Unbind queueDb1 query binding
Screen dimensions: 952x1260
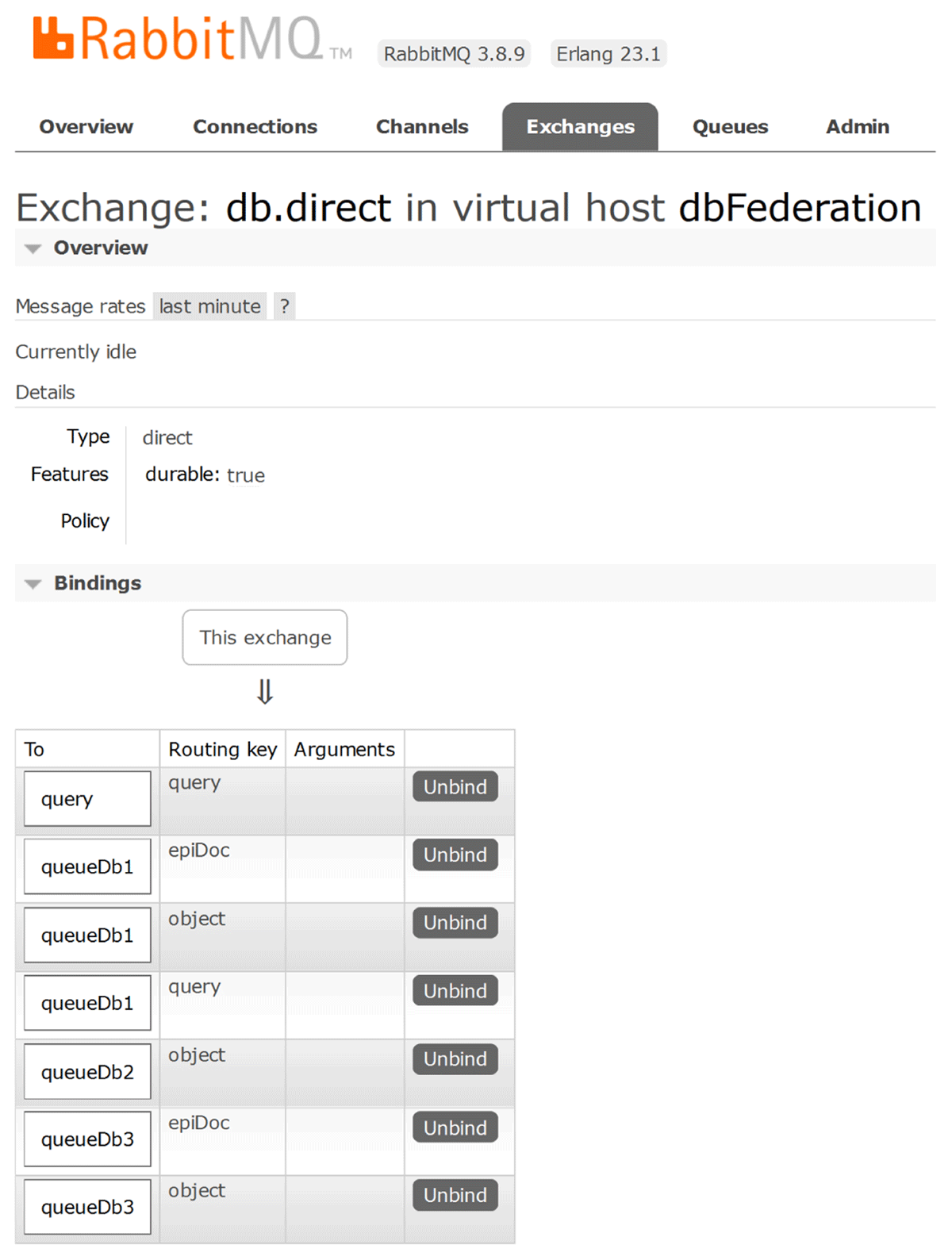[x=455, y=991]
